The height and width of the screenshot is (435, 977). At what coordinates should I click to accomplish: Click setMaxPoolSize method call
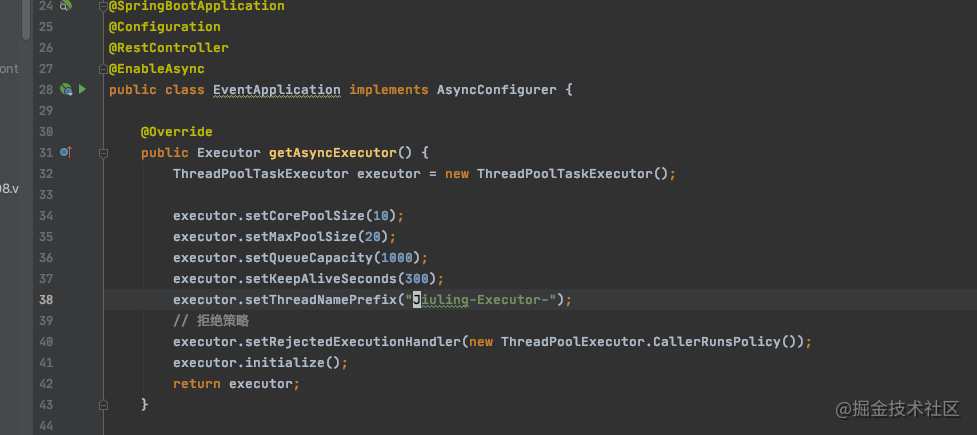[301, 237]
